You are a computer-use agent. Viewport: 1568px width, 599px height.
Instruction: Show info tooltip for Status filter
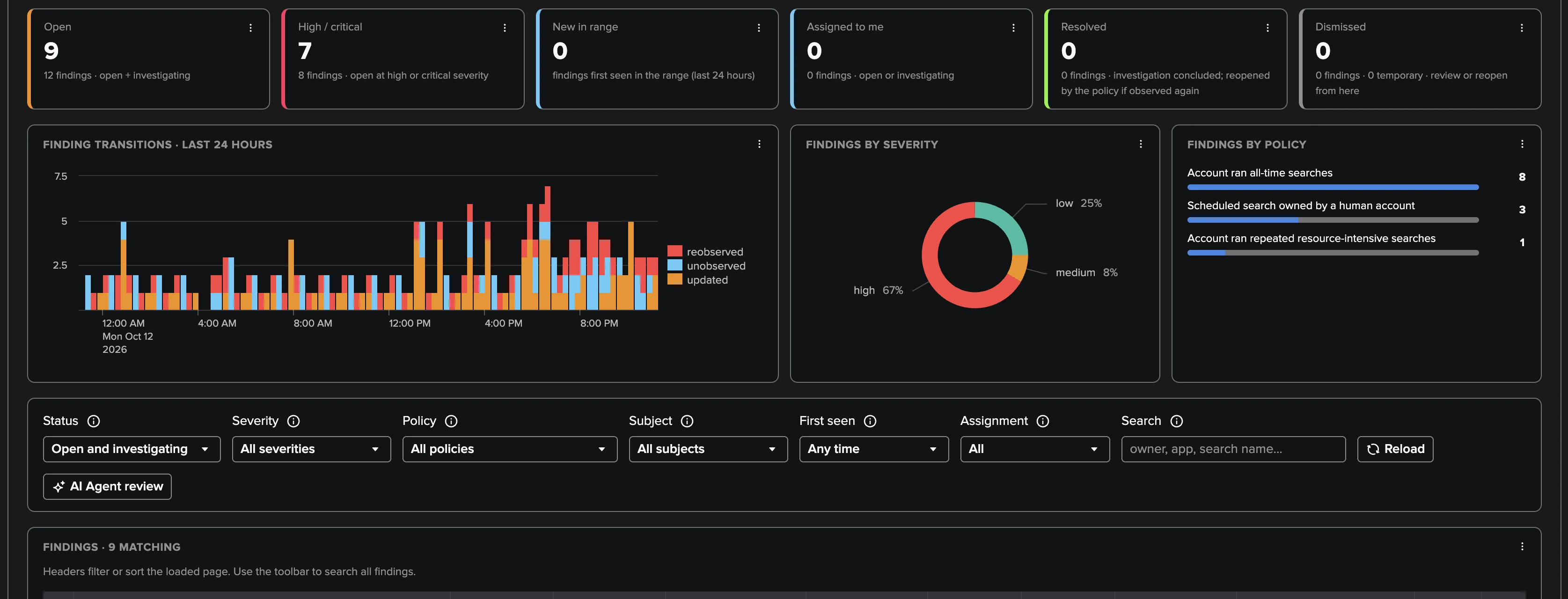(x=93, y=421)
